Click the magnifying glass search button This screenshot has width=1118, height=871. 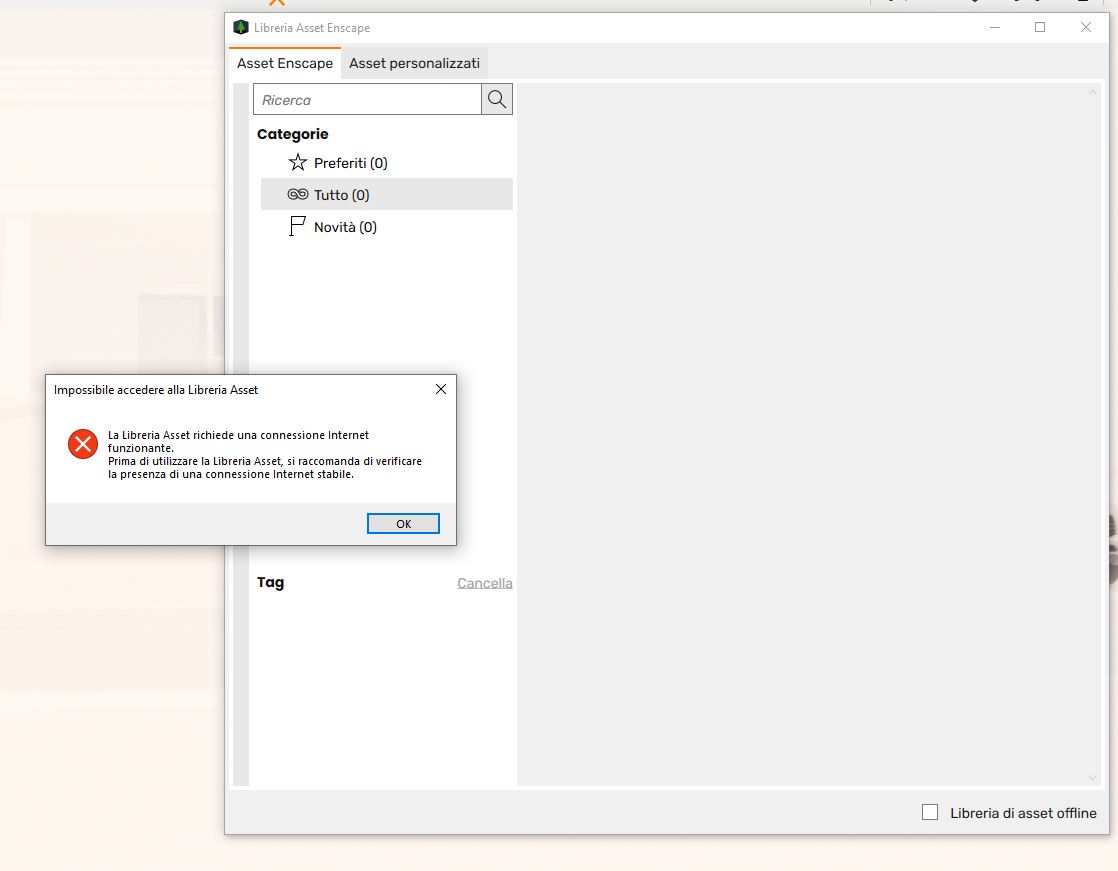[x=497, y=100]
